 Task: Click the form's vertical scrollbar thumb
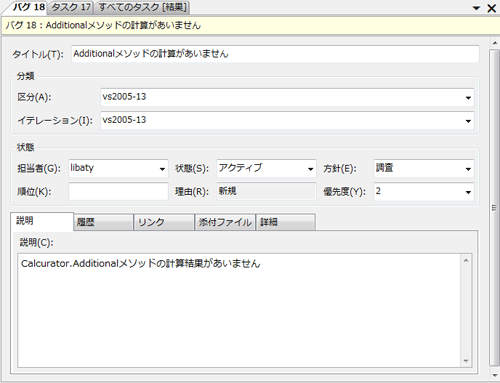point(494,207)
